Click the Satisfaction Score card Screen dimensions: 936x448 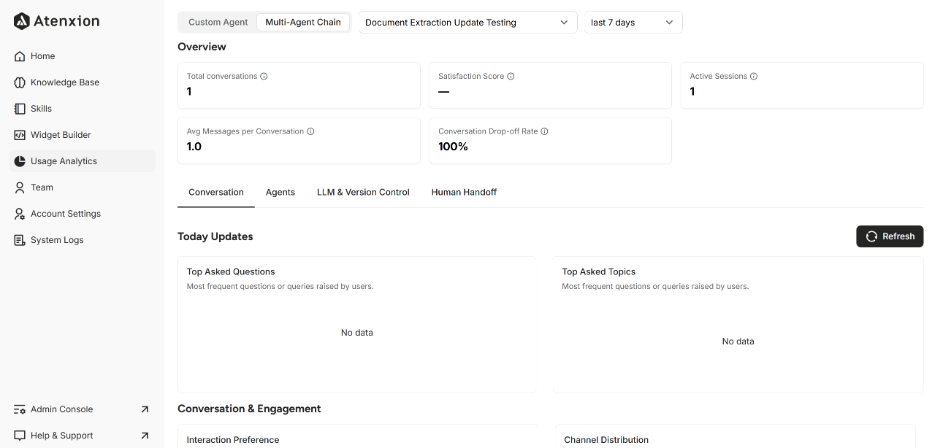pos(550,85)
